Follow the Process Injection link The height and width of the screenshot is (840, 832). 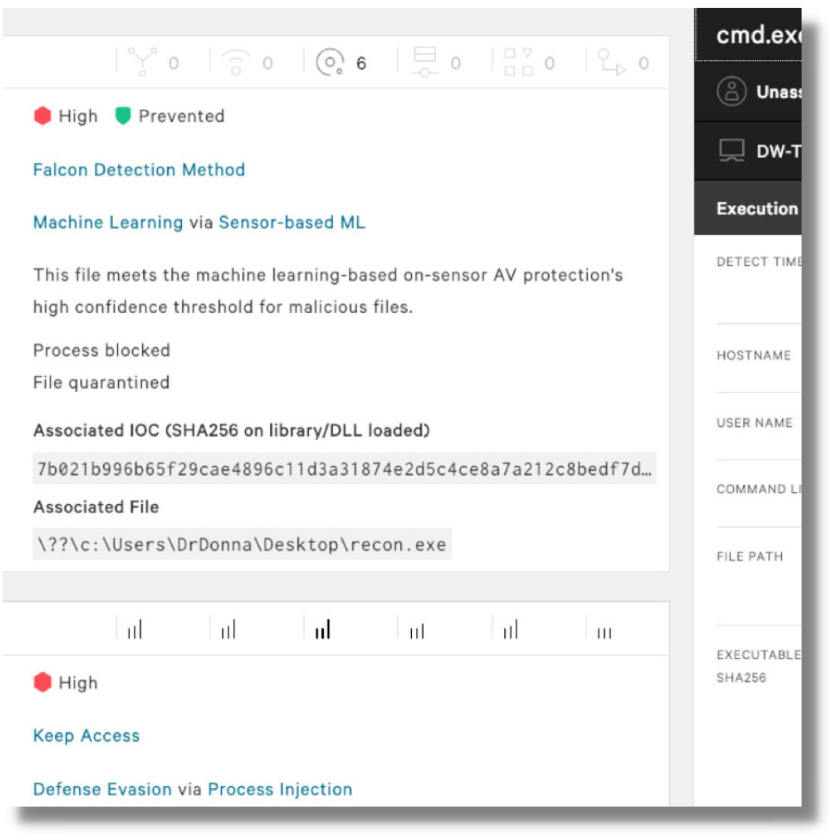[280, 789]
